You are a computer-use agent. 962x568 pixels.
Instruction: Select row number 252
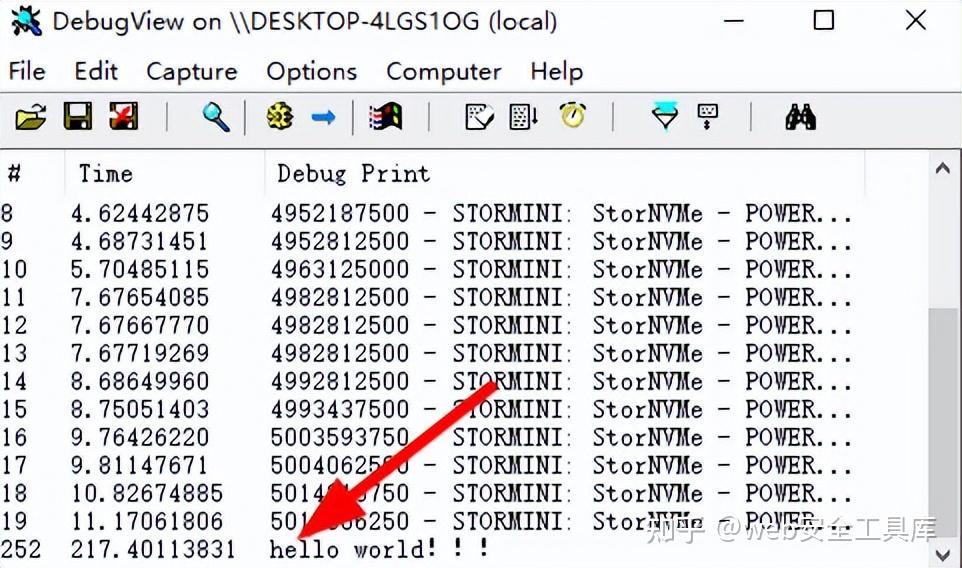21,549
